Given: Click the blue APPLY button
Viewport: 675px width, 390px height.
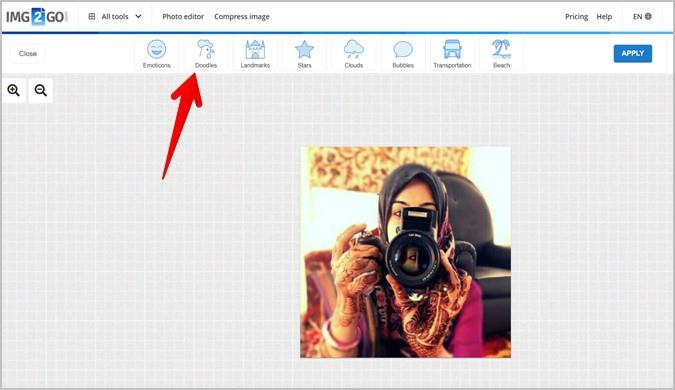Looking at the screenshot, I should point(633,53).
